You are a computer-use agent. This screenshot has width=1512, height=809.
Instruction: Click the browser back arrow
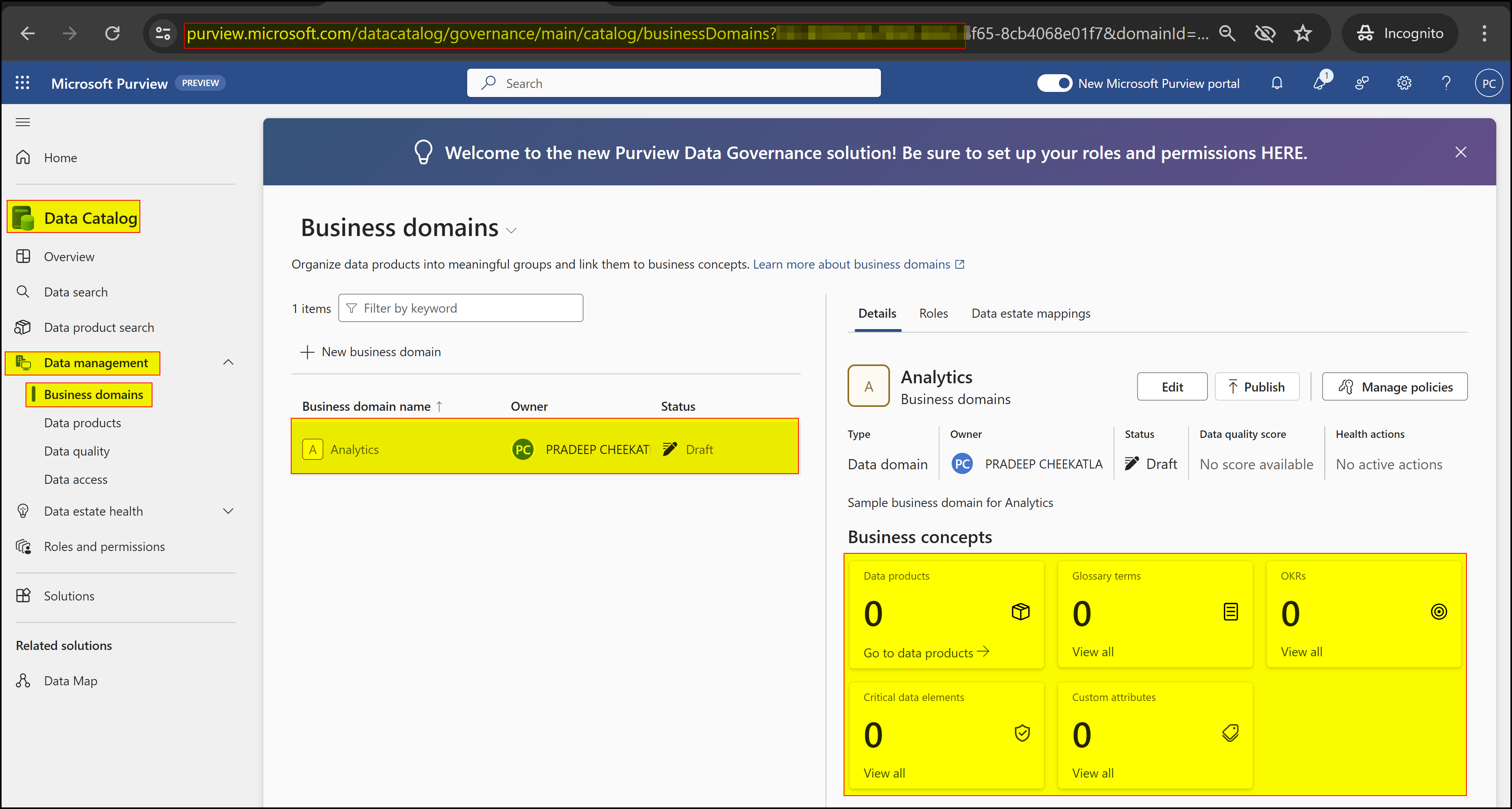[x=28, y=33]
